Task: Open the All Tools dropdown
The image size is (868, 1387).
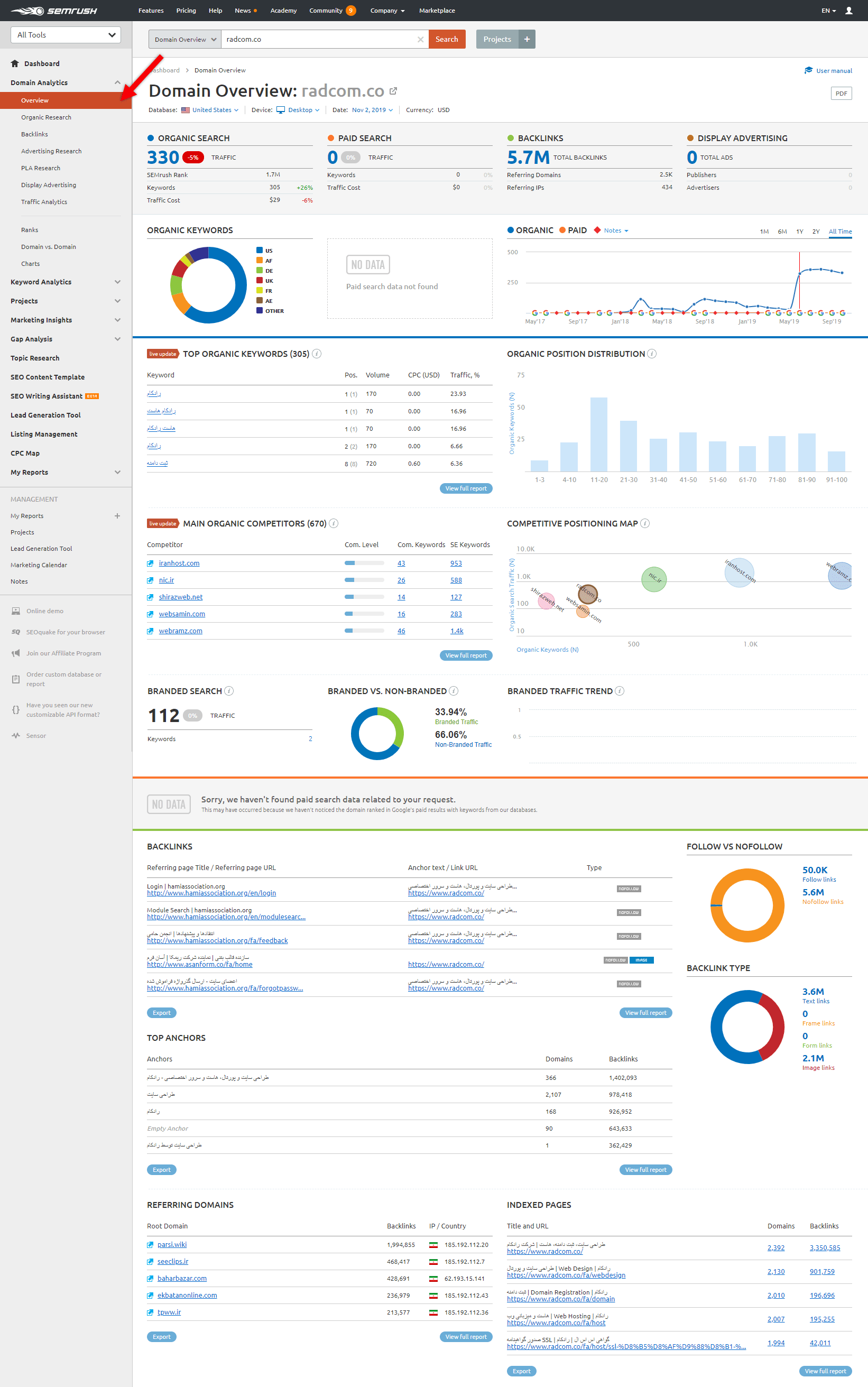Action: pyautogui.click(x=65, y=34)
